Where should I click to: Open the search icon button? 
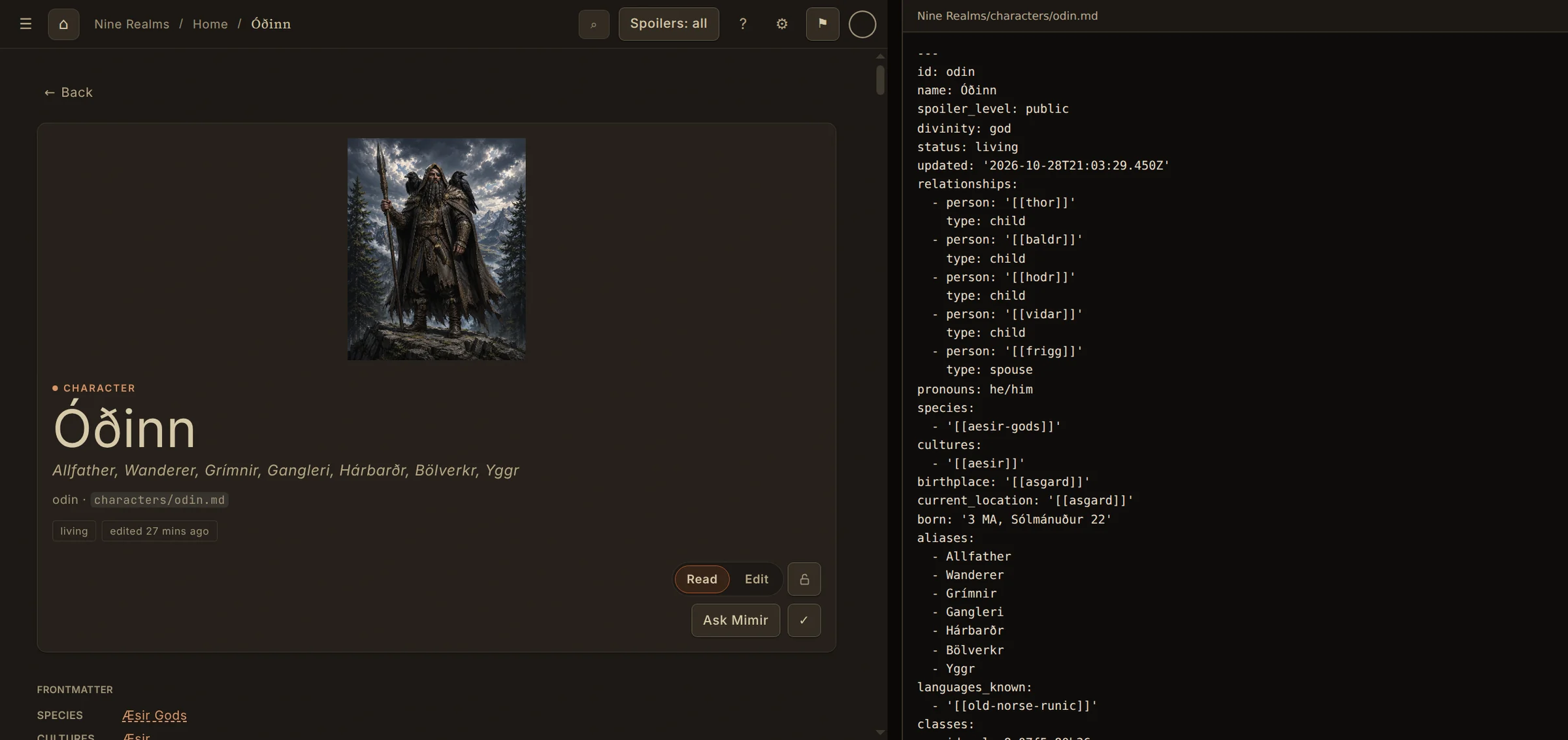pos(593,24)
